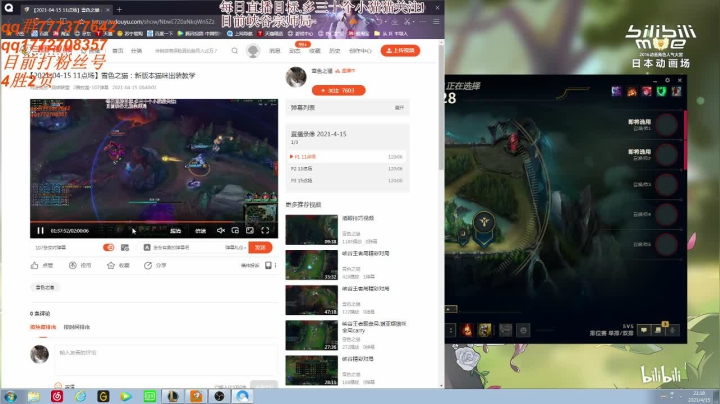720x404 pixels.
Task: Open the first recommended video thumbnail 09:38
Action: click(311, 230)
